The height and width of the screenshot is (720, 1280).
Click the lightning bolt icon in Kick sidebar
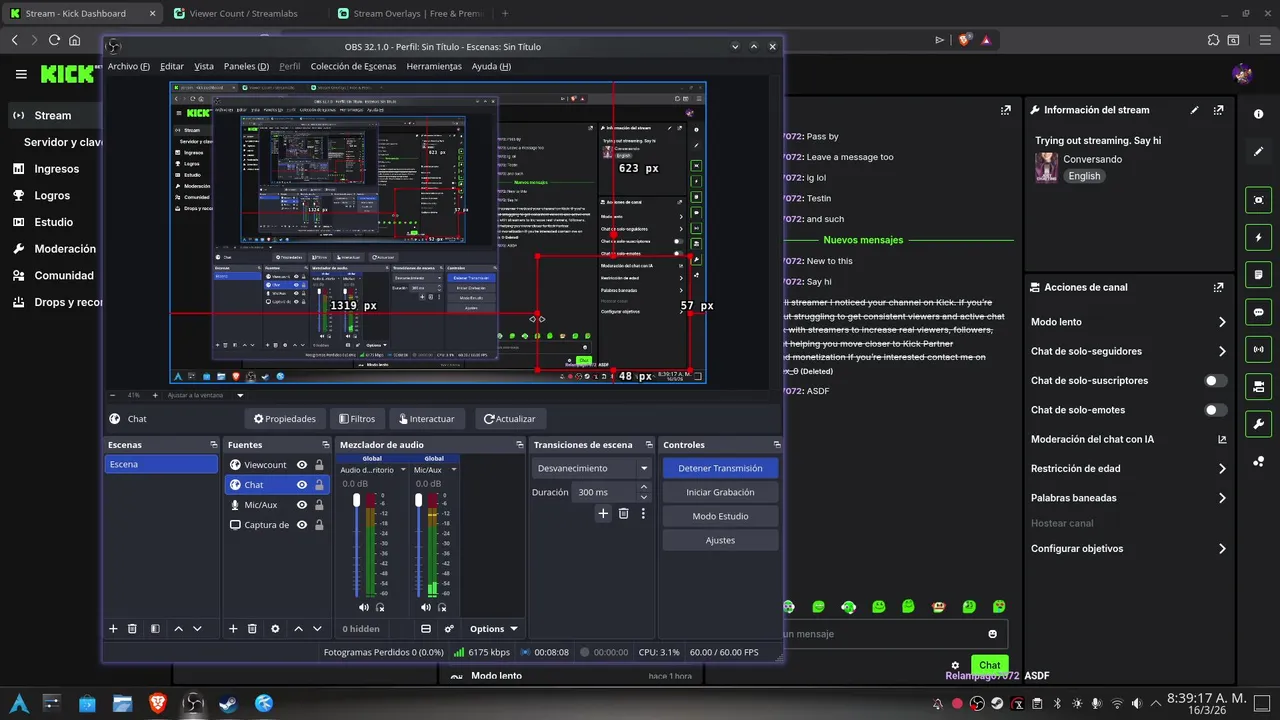coord(1259,238)
